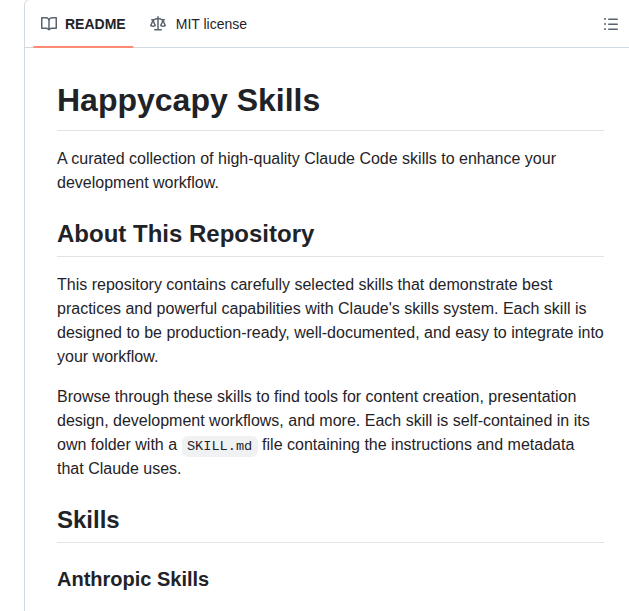
Task: Open the README tab
Action: [83, 24]
